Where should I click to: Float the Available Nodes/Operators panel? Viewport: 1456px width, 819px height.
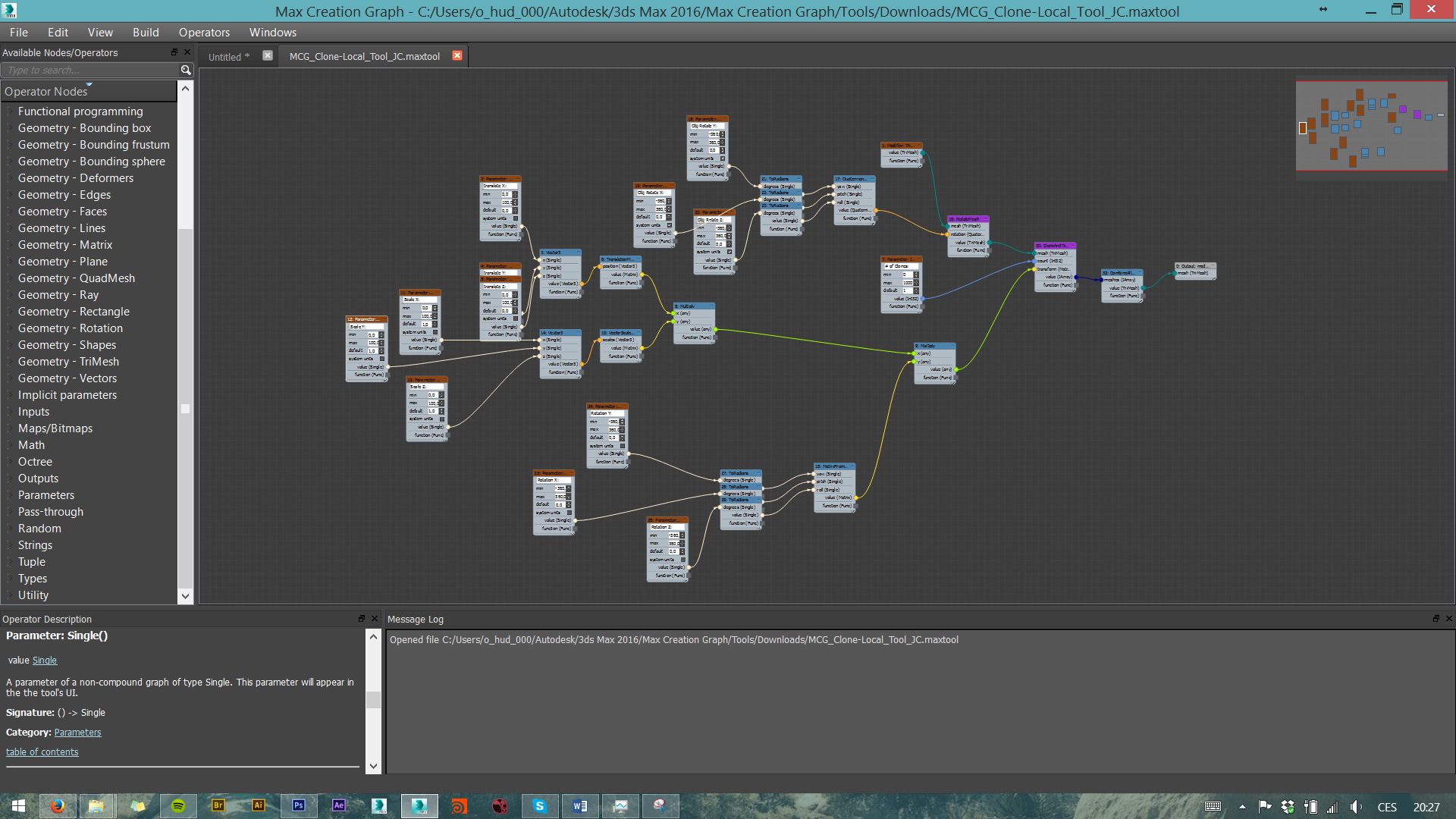[174, 52]
